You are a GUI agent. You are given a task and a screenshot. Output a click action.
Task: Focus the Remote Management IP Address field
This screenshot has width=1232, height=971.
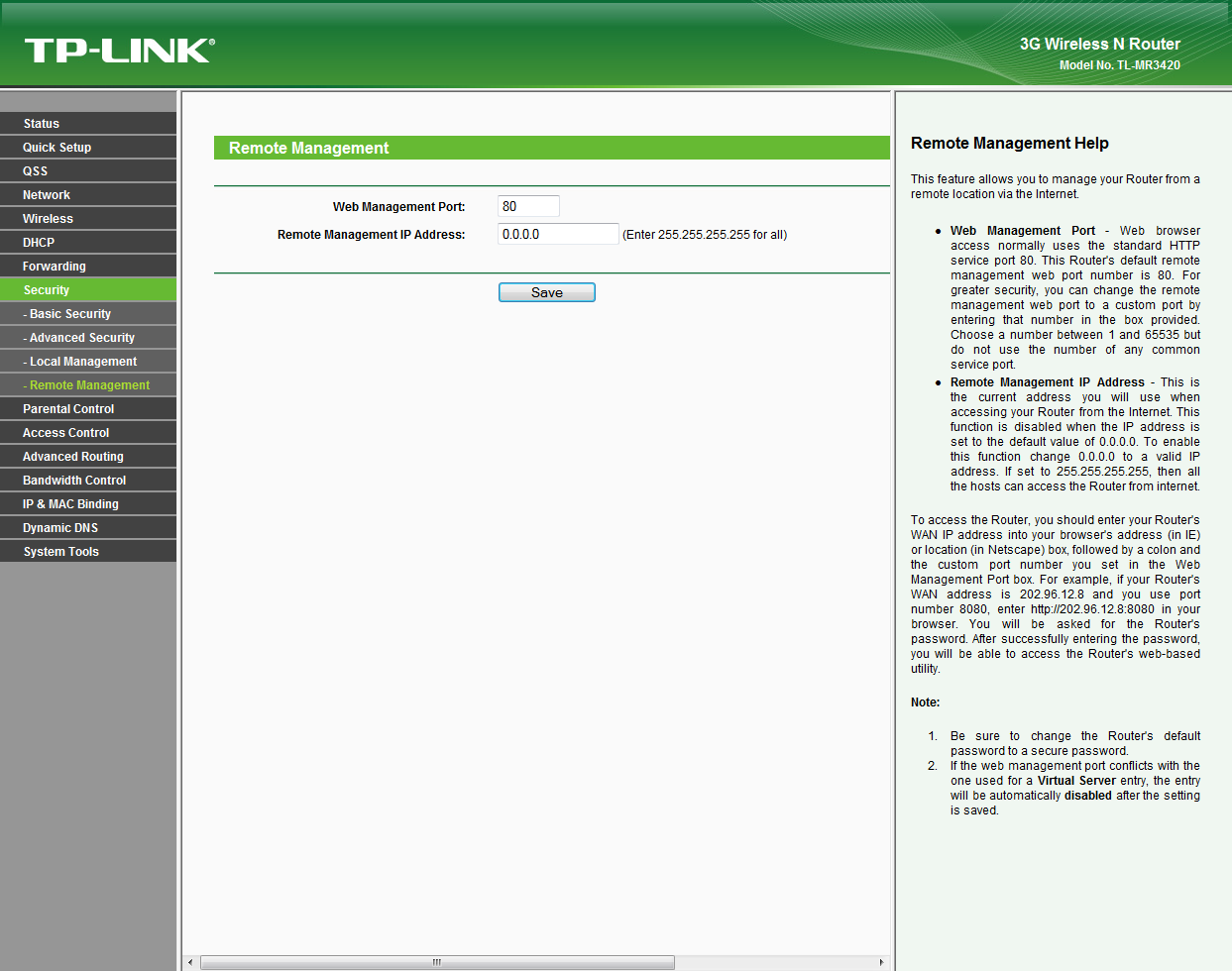(557, 234)
